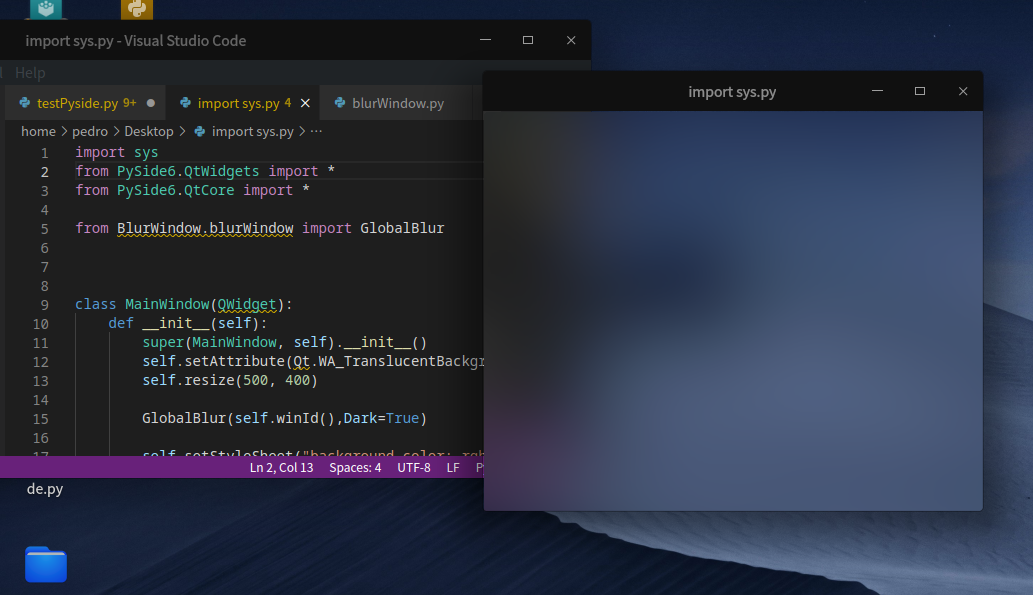Viewport: 1033px width, 595px height.
Task: Click Spaces: 4 to change indentation
Action: tap(355, 467)
